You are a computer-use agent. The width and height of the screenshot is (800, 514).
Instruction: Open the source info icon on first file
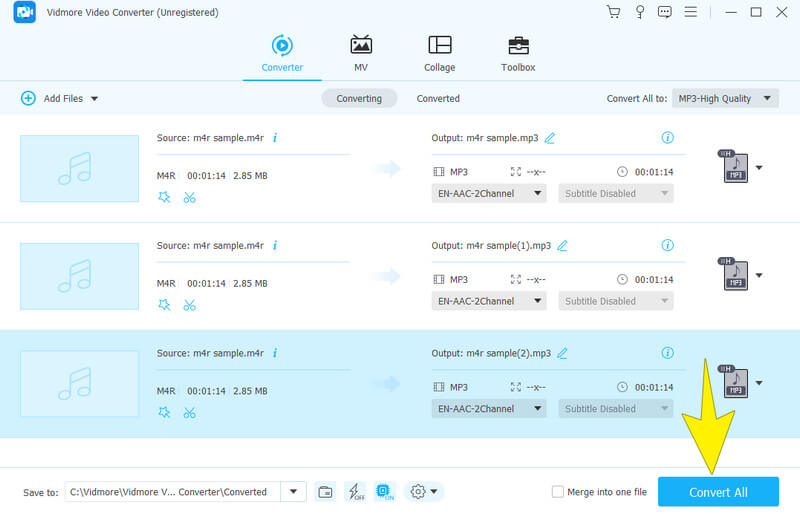point(275,137)
